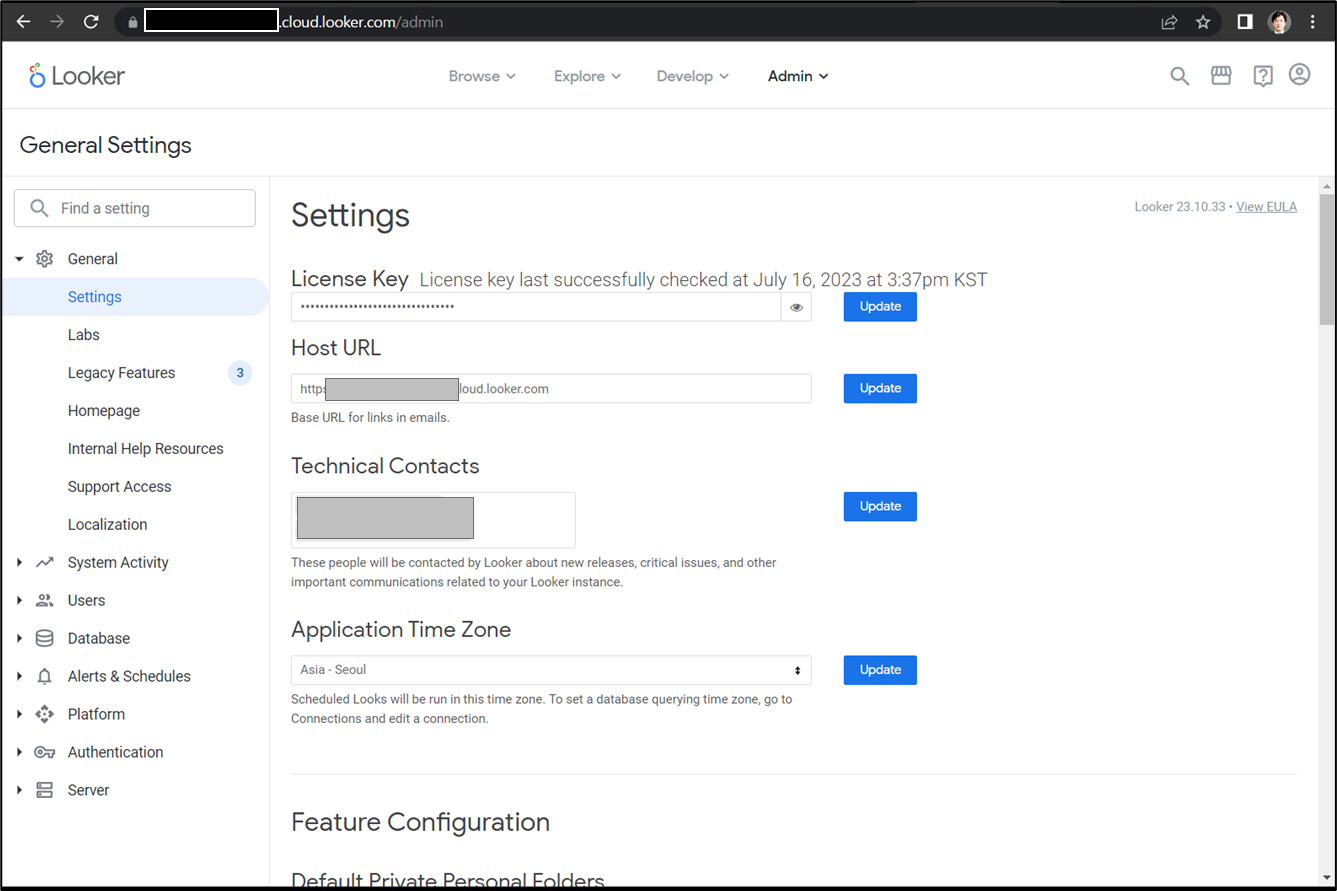
Task: Collapse the General section arrow
Action: point(19,259)
